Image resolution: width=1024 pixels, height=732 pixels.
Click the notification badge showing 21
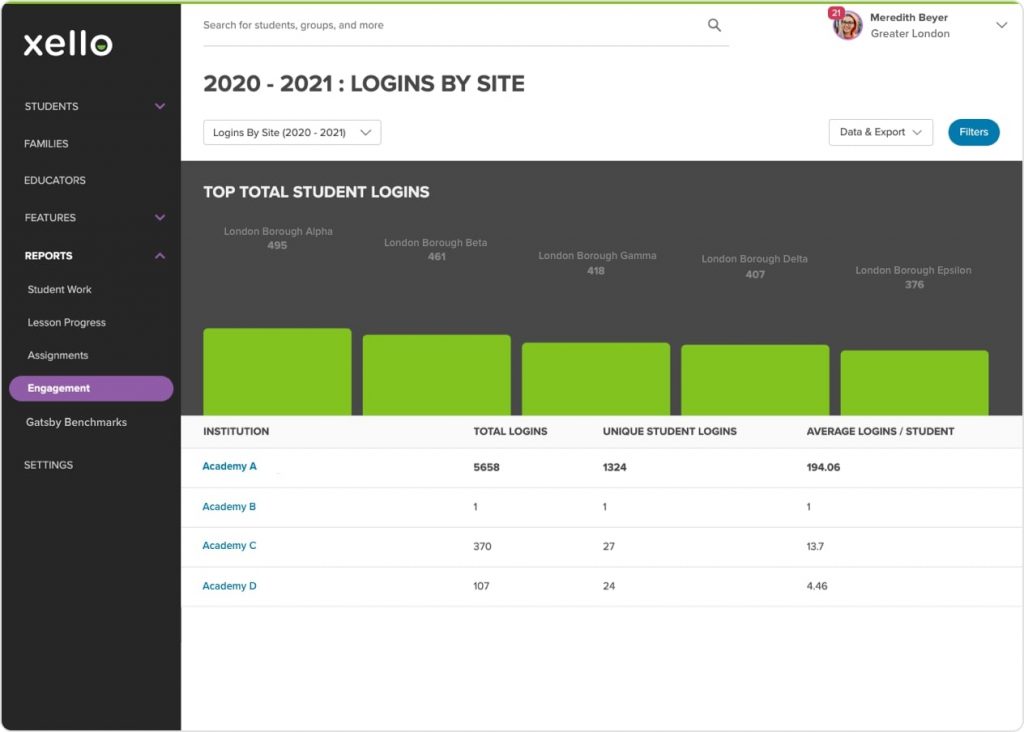[835, 13]
